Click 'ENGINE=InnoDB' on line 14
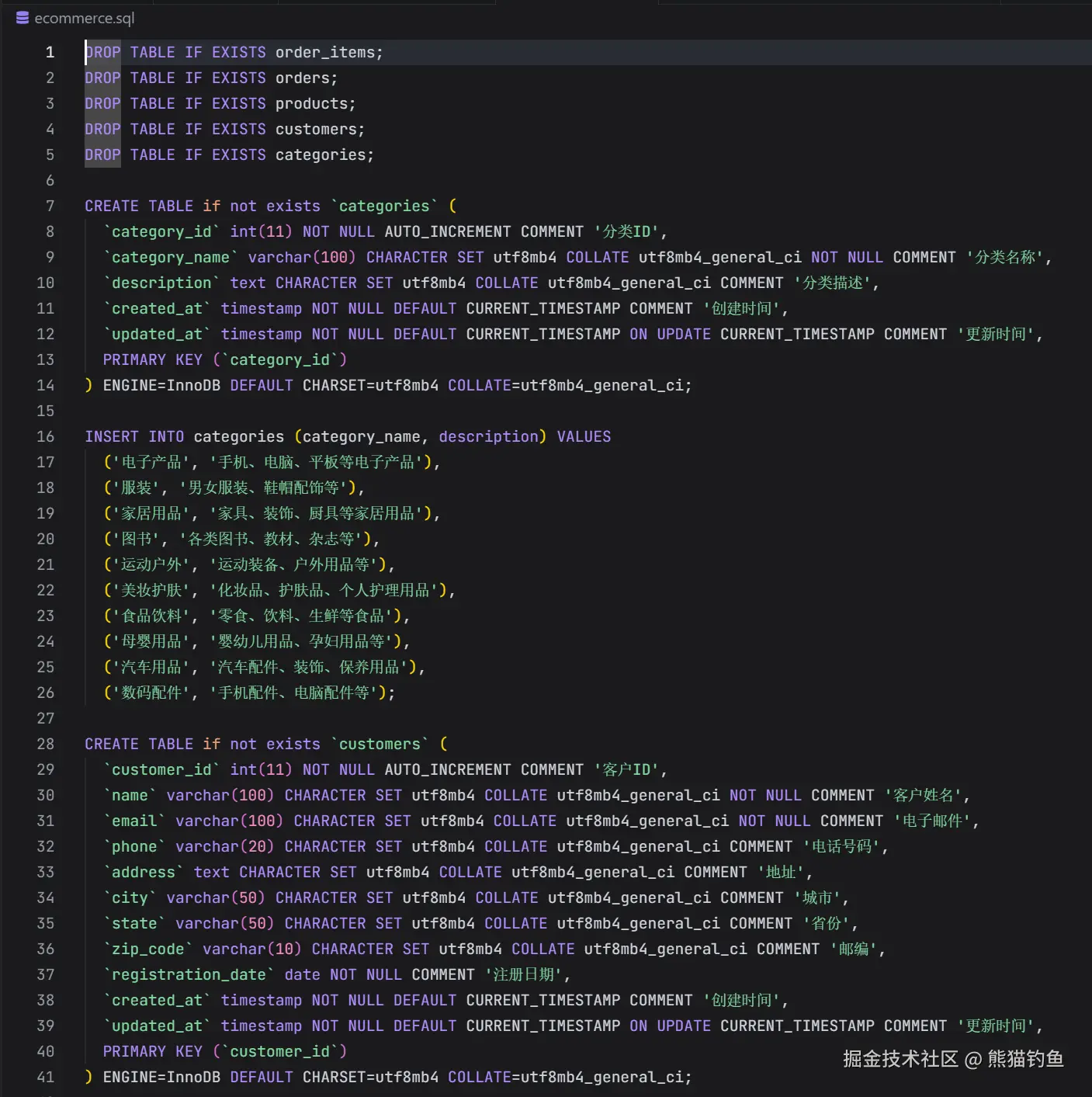The width and height of the screenshot is (1092, 1097). point(161,385)
